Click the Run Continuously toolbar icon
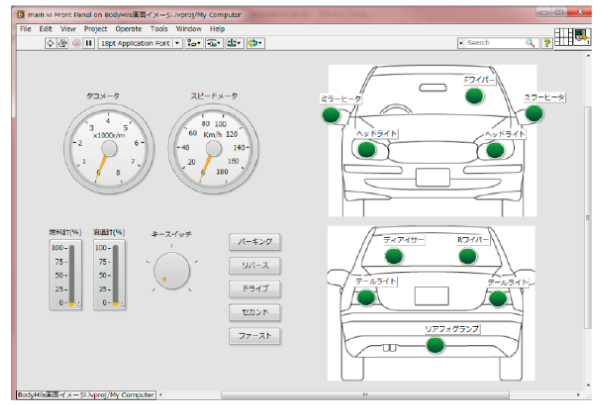Viewport: 600px width, 405px height. (x=63, y=43)
